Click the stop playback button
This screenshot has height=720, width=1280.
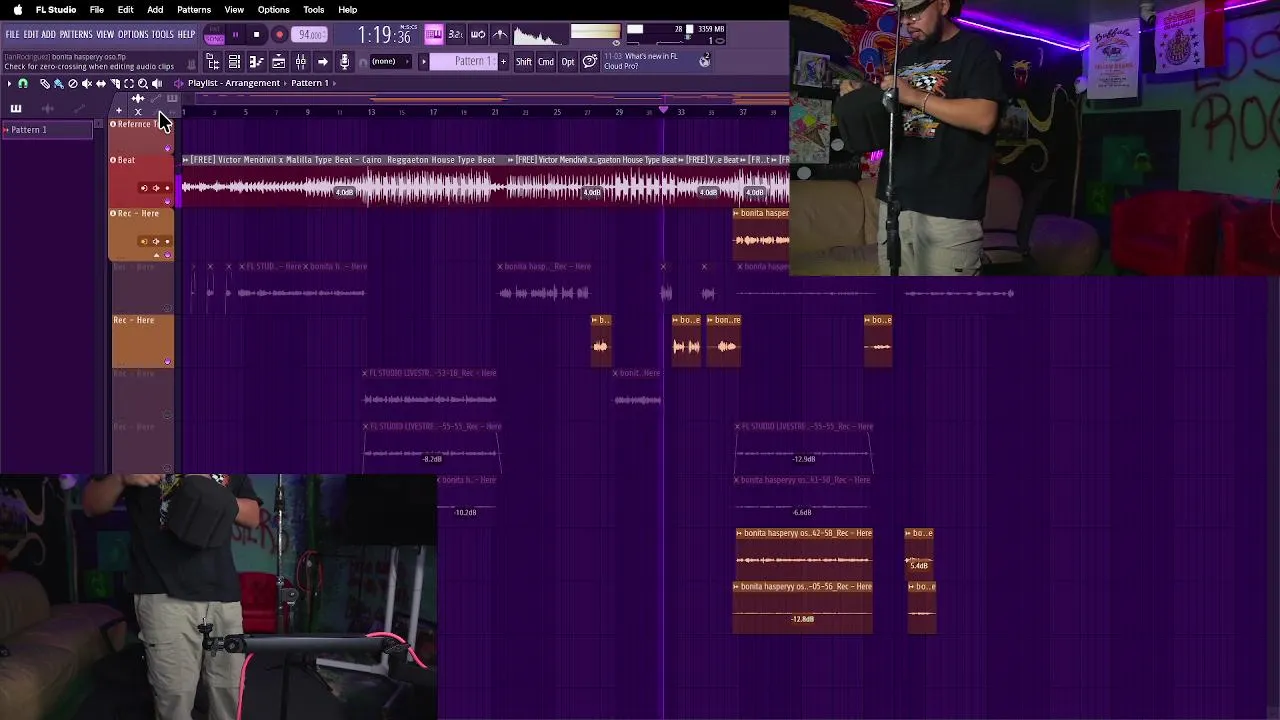[x=256, y=35]
